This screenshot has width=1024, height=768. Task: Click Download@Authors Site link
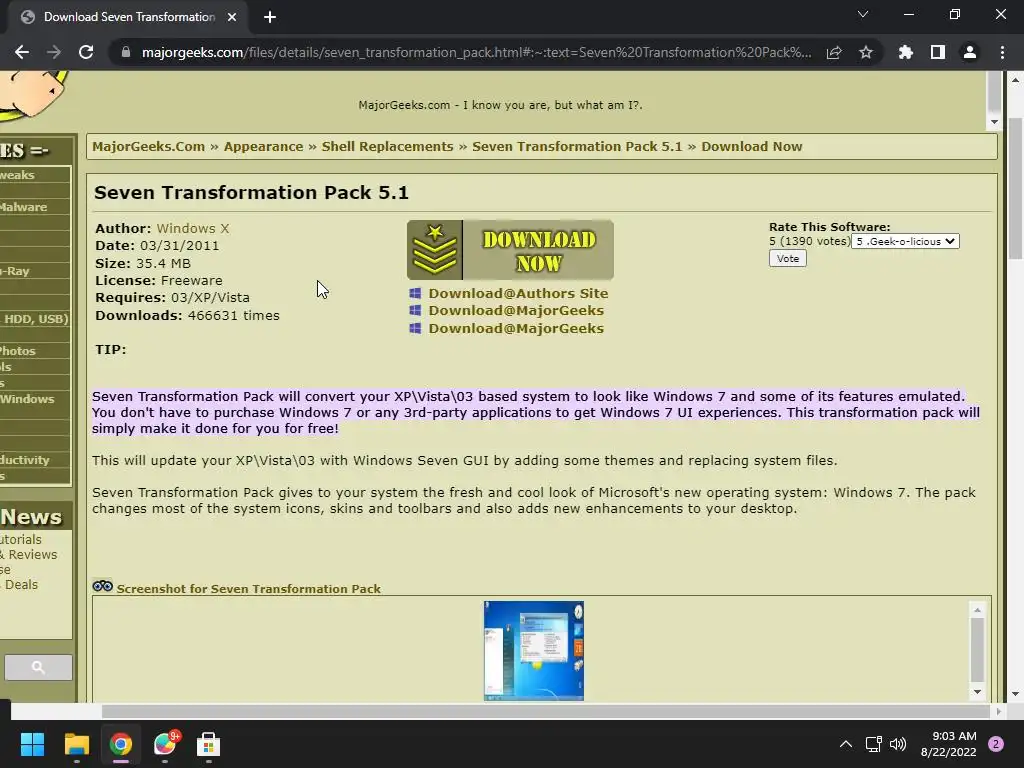pos(518,293)
